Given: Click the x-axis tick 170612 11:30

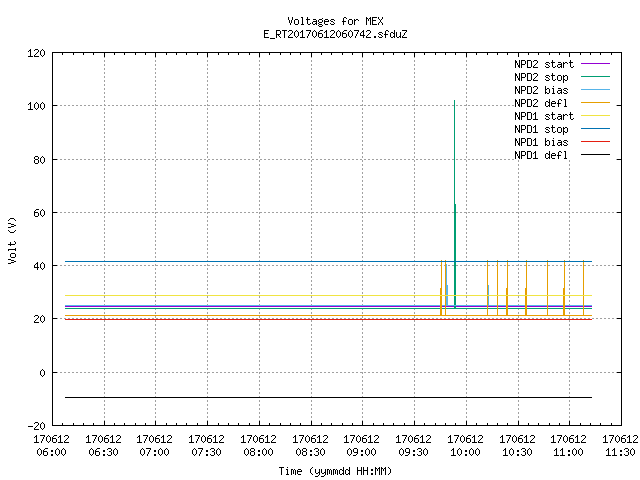Looking at the screenshot, I should pyautogui.click(x=620, y=446).
